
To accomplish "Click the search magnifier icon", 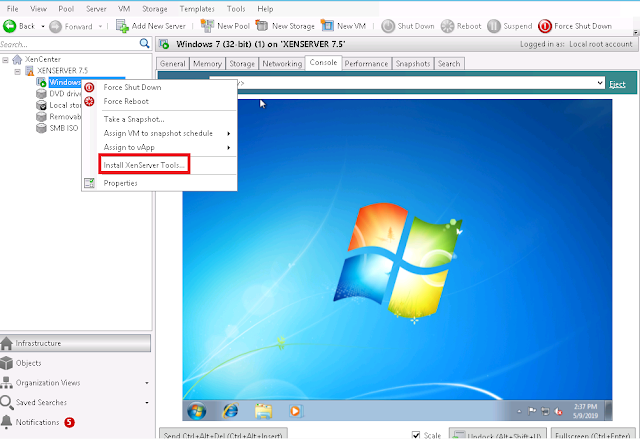I will tap(144, 43).
